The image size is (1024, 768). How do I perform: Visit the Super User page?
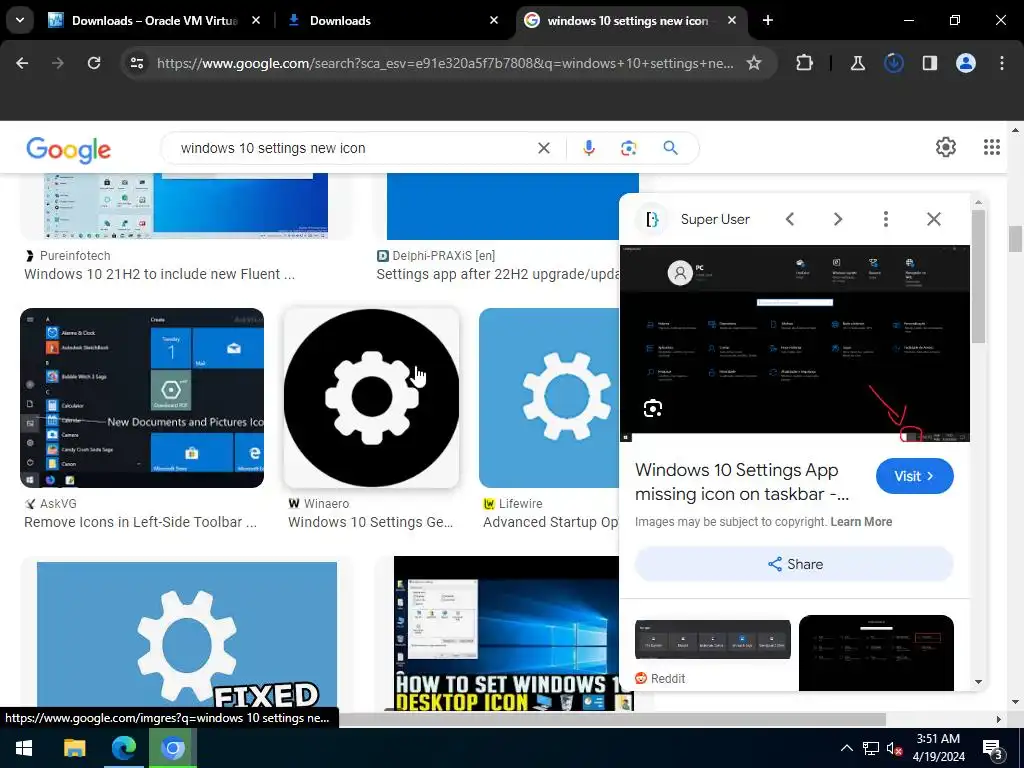click(914, 476)
